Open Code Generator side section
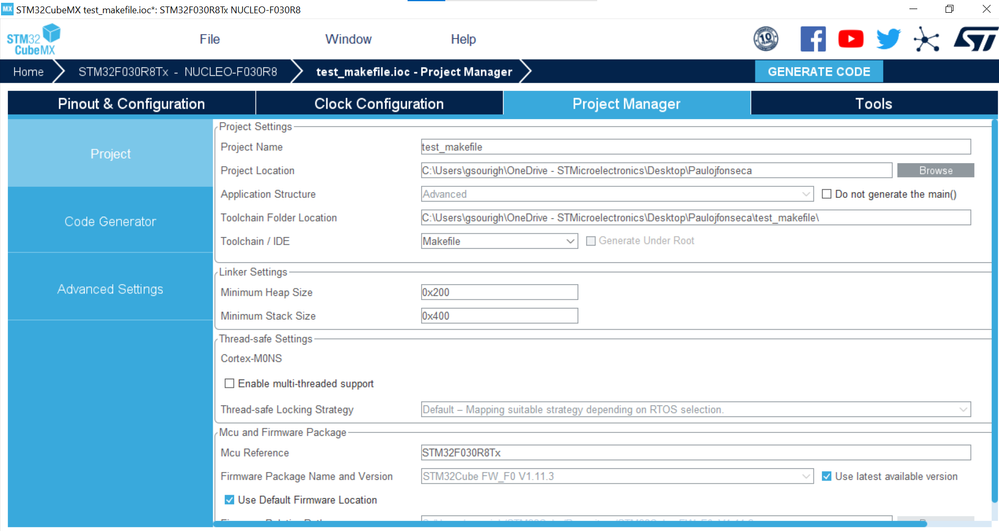This screenshot has width=999, height=531. 110,221
